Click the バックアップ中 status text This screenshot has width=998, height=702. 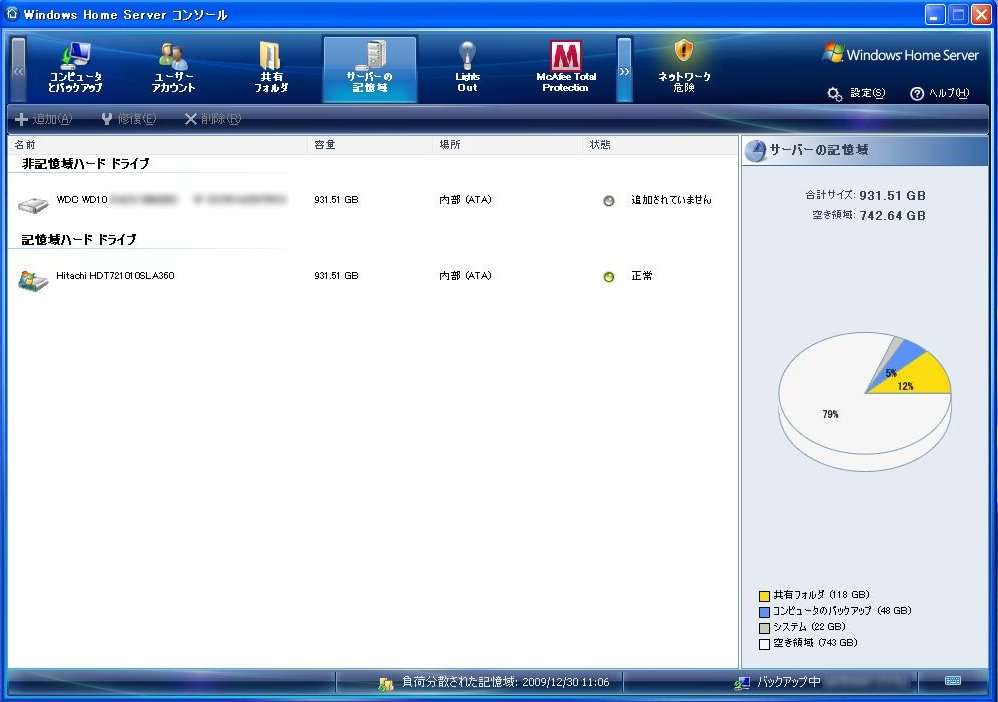[789, 682]
